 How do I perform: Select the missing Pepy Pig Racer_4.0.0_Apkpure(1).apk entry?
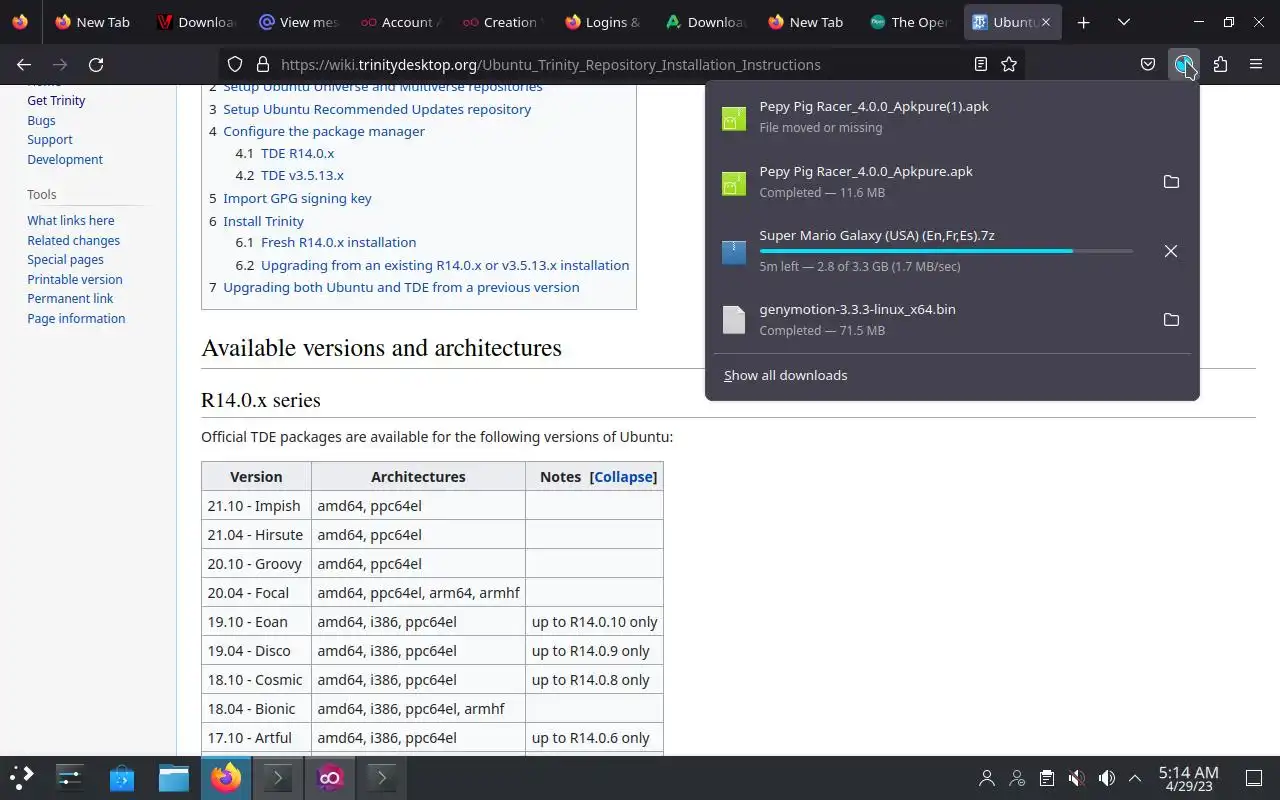pos(952,117)
